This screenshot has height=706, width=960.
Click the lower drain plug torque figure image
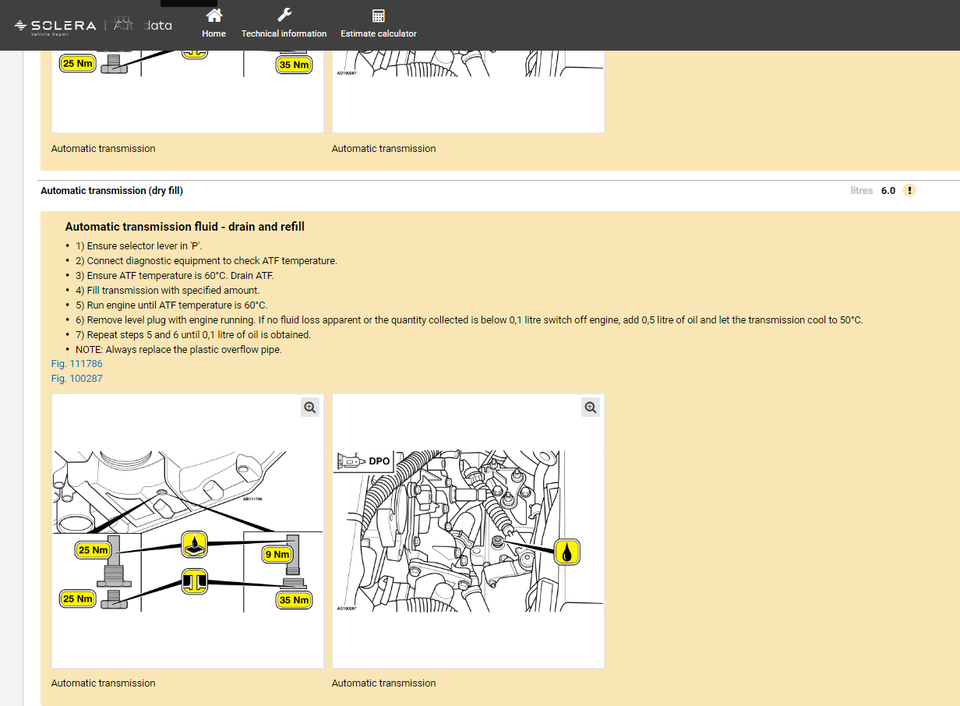click(188, 531)
